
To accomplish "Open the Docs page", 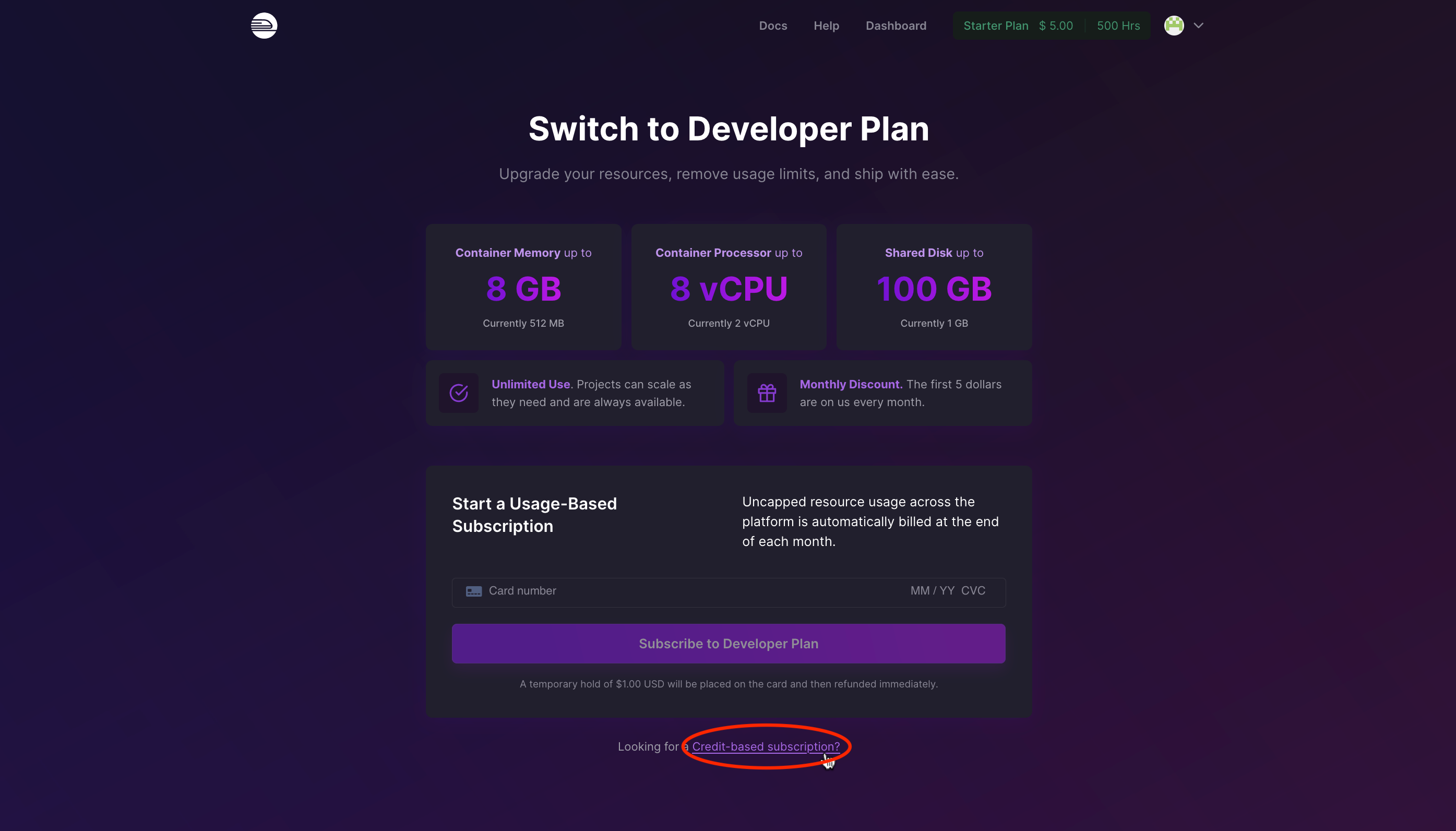I will (773, 25).
